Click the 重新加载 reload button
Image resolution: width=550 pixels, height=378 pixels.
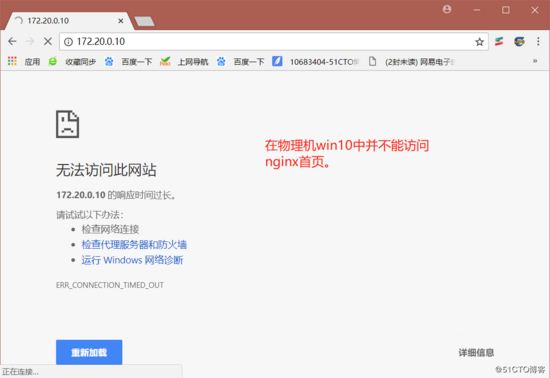point(89,352)
